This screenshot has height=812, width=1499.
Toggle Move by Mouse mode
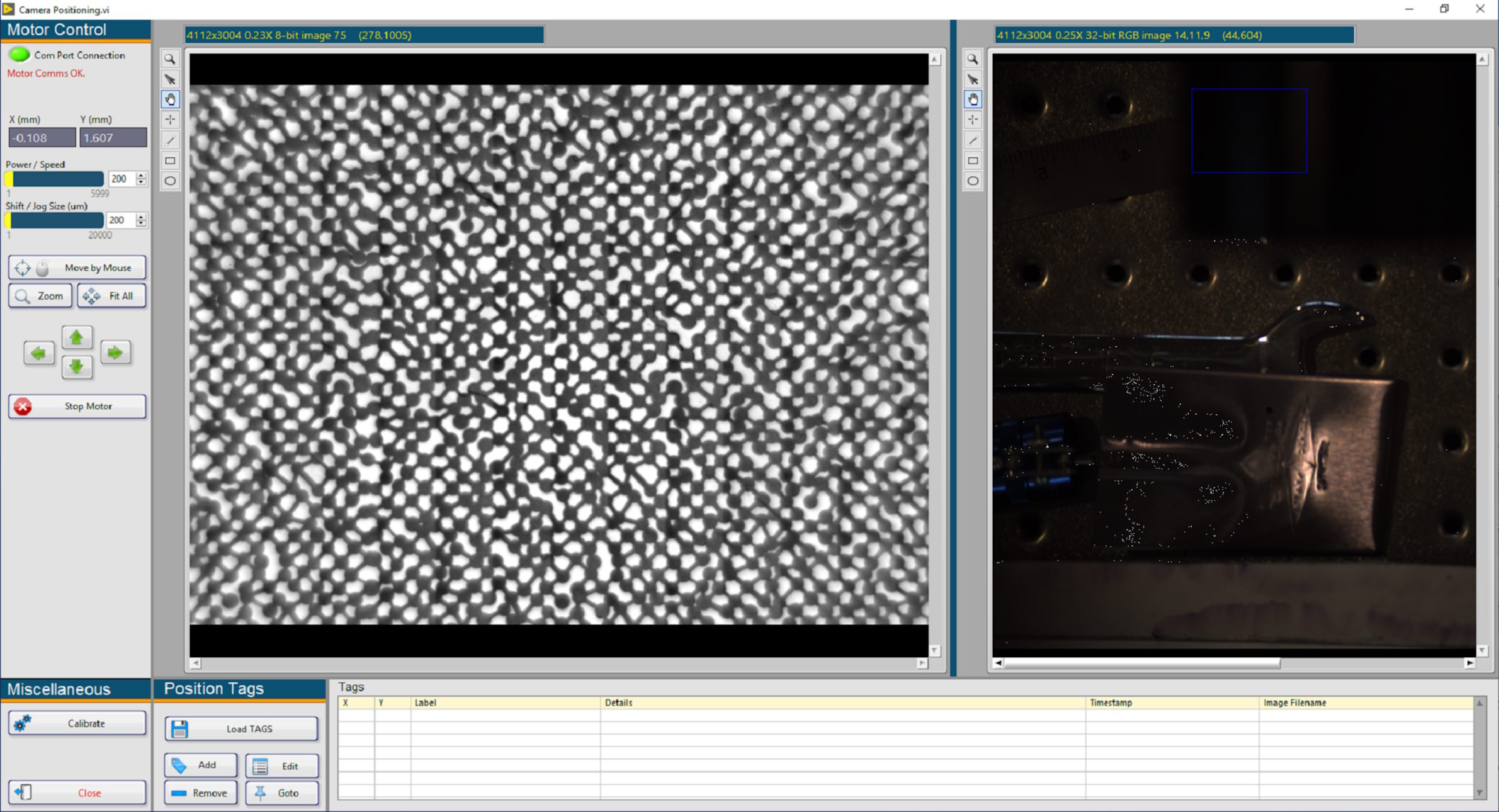click(x=77, y=267)
